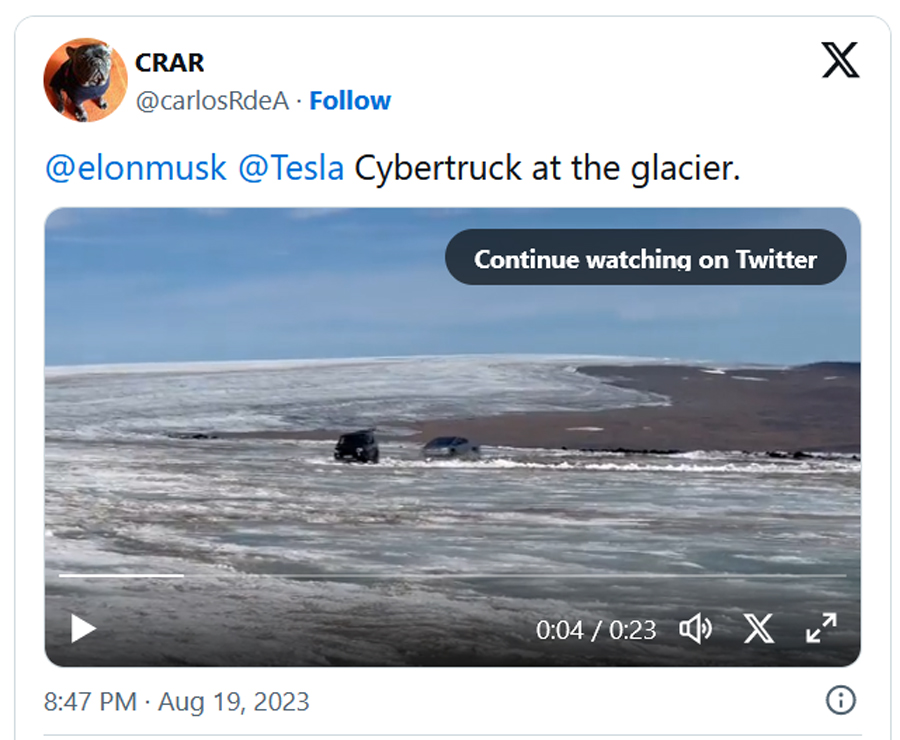Follow the @carlosRdeA account
This screenshot has height=740, width=900.
click(350, 101)
